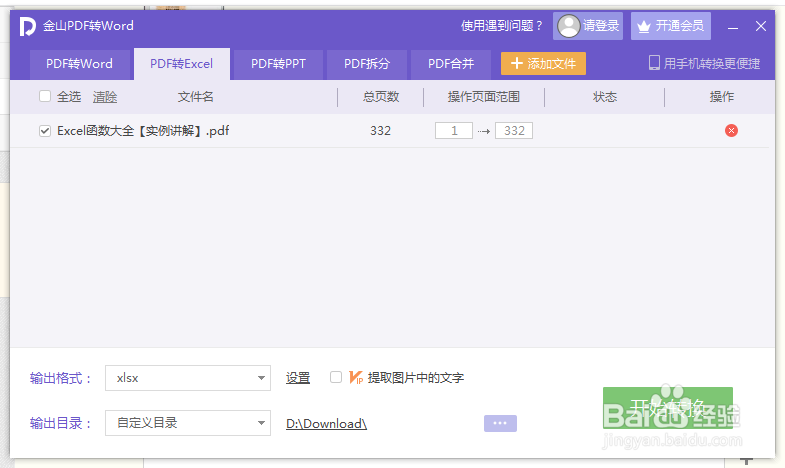Screen dimensions: 785x468
Task: Click the green 开始转换 button
Action: (668, 408)
